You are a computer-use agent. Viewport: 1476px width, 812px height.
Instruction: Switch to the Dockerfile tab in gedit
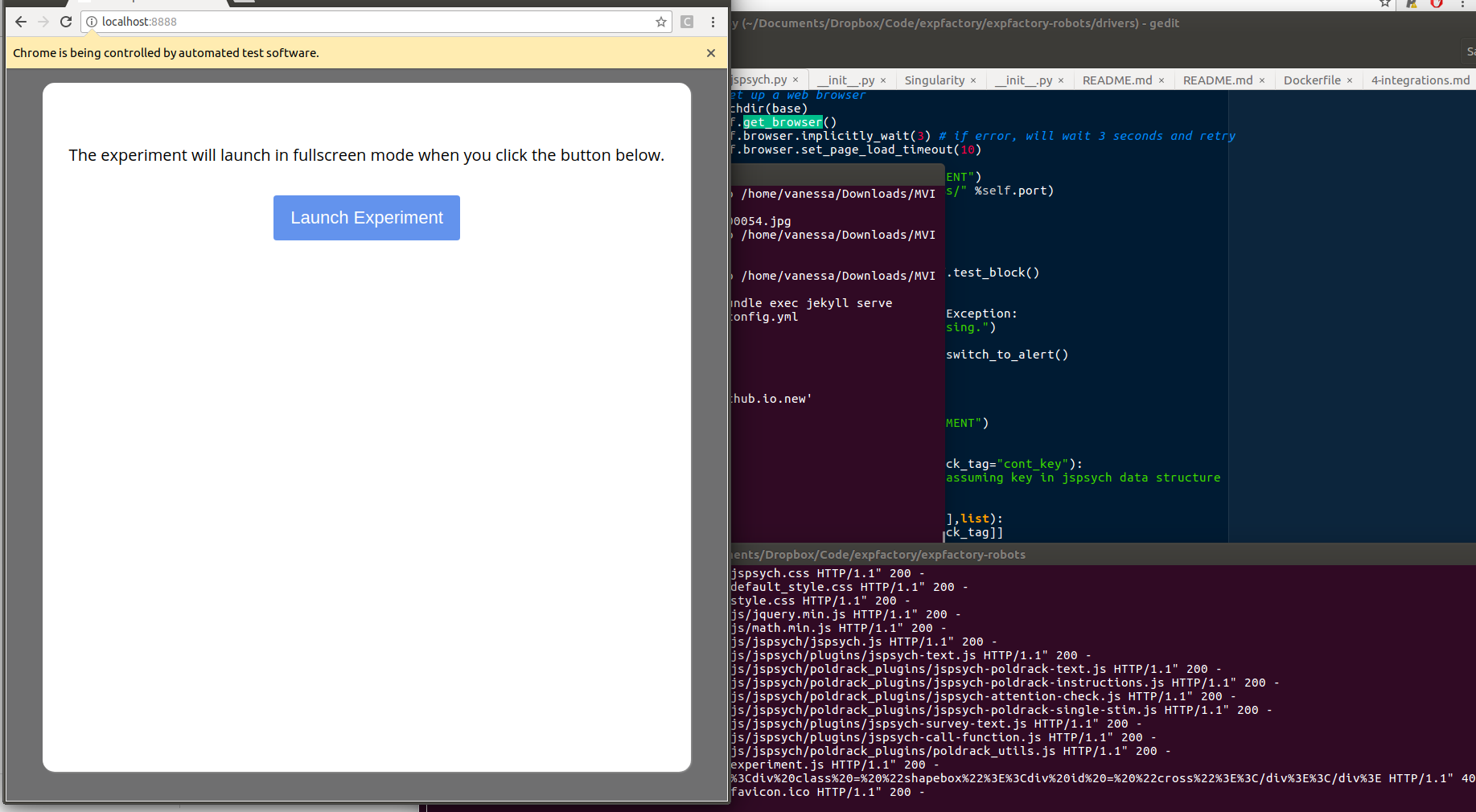1312,80
